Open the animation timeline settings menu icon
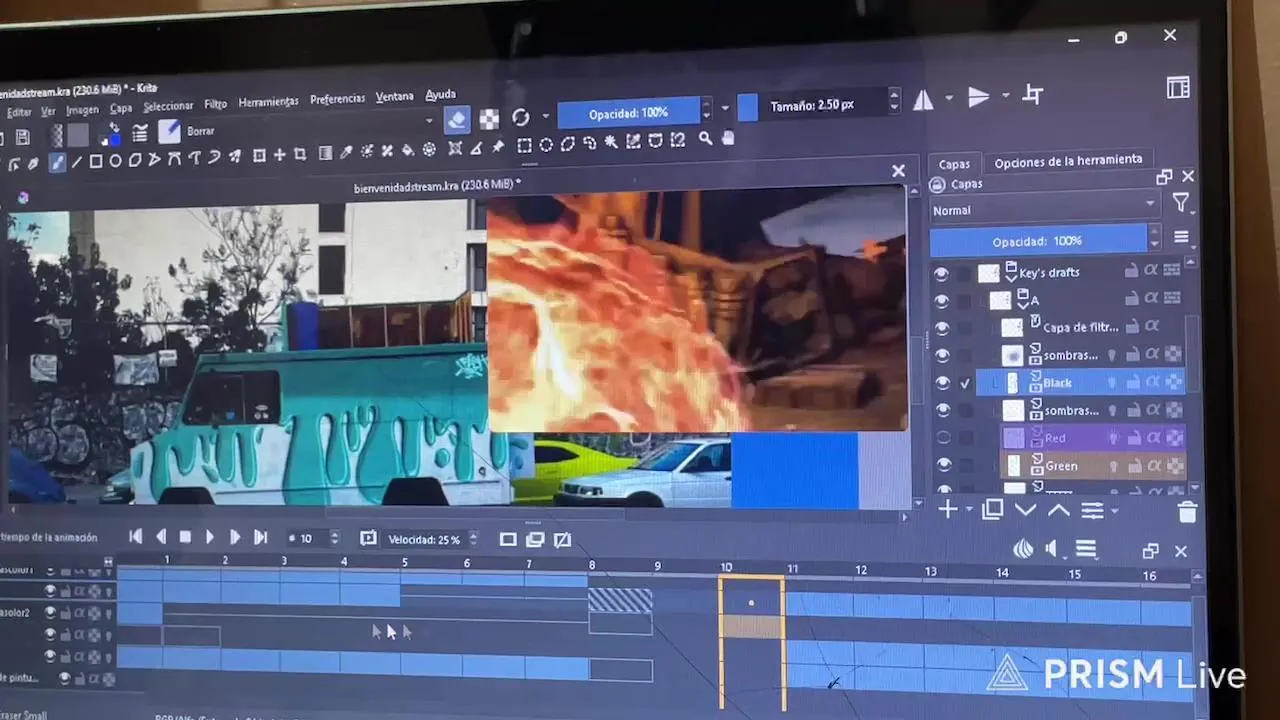Image resolution: width=1280 pixels, height=720 pixels. click(1085, 549)
